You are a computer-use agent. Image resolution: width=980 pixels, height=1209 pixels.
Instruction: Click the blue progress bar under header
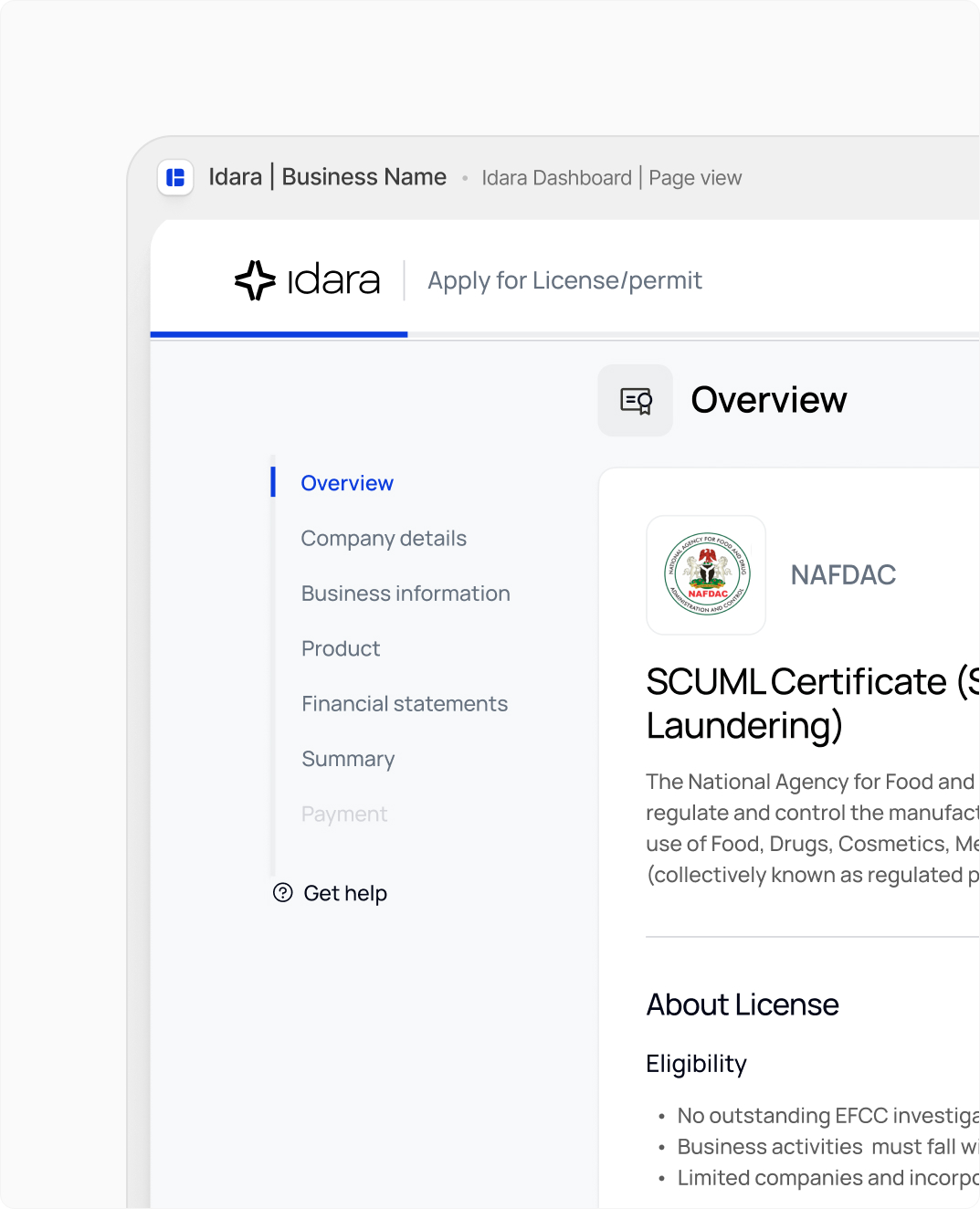click(x=279, y=334)
